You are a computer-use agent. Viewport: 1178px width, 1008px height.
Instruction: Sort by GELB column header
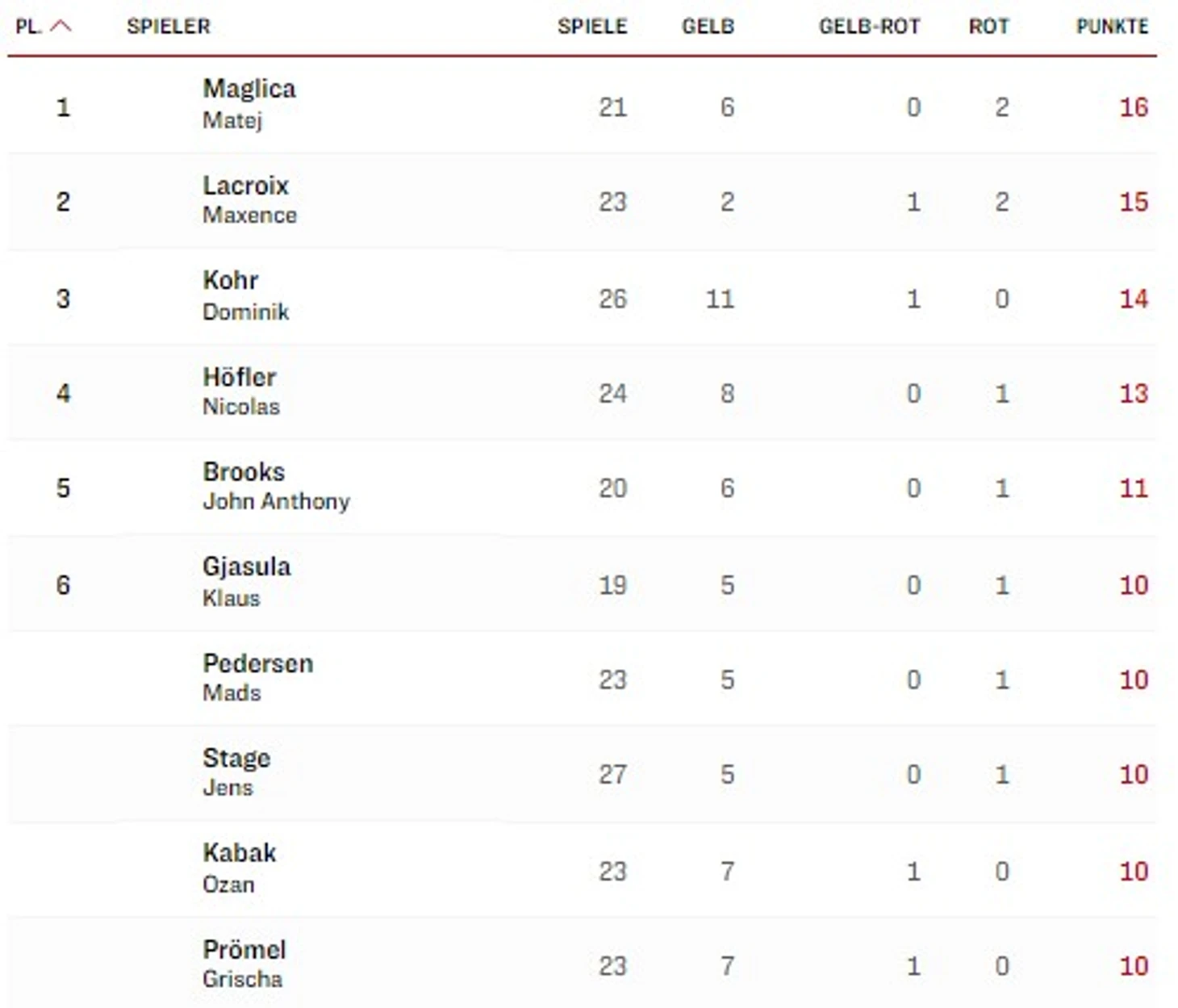click(x=708, y=26)
